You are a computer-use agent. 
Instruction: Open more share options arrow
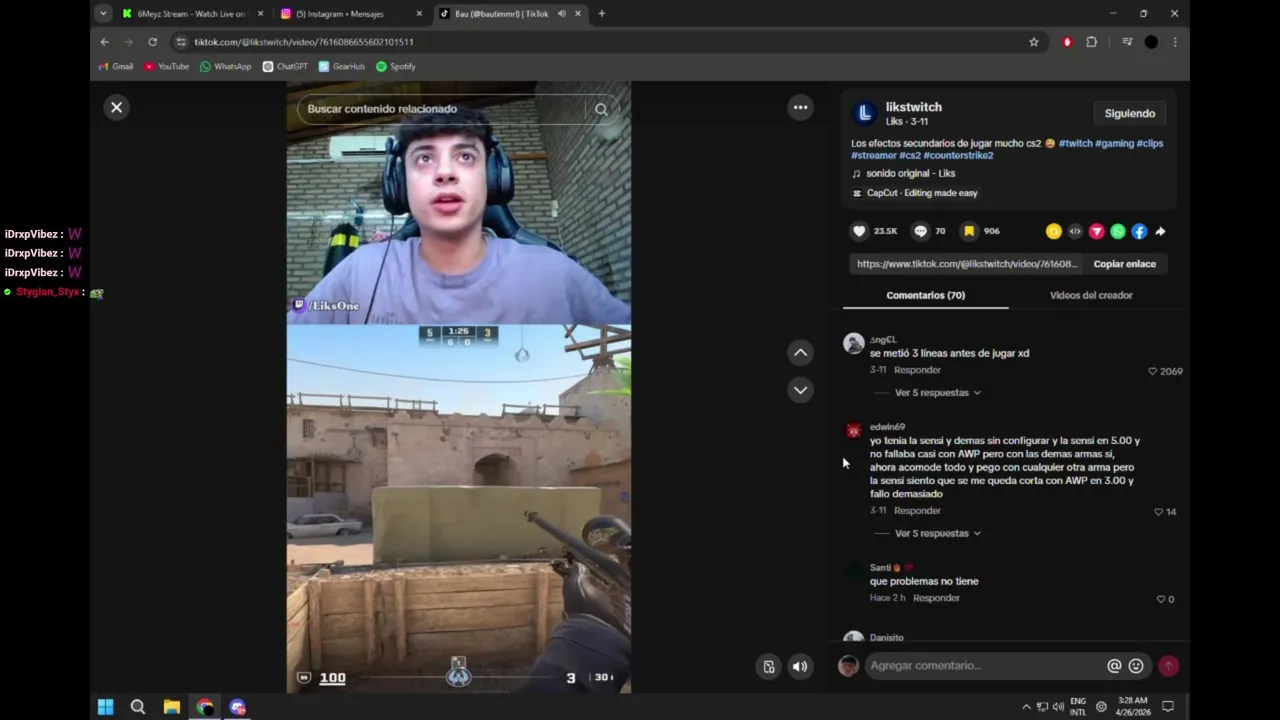coord(1160,231)
